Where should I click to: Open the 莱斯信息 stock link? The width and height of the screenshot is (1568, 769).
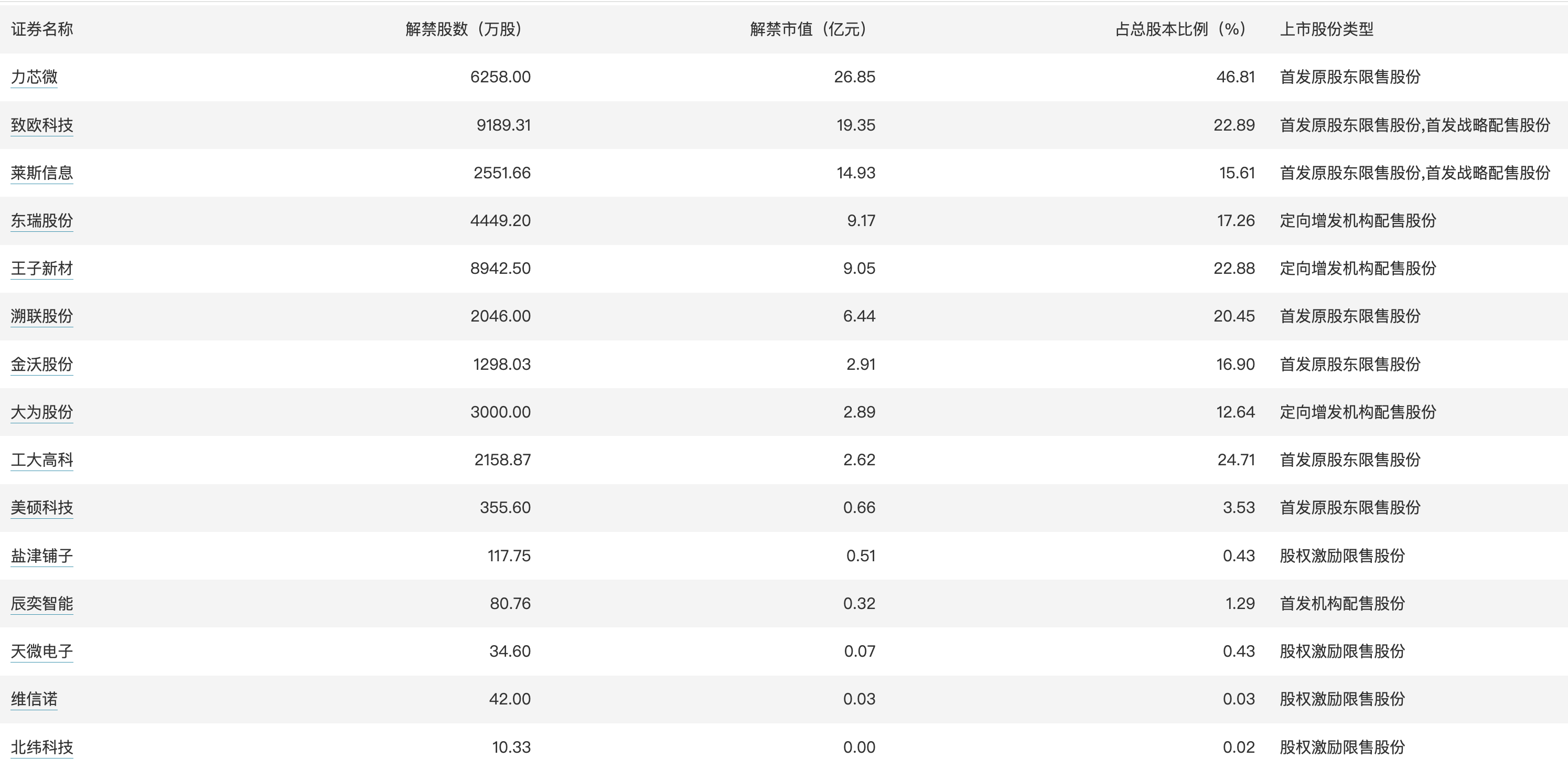[x=42, y=173]
